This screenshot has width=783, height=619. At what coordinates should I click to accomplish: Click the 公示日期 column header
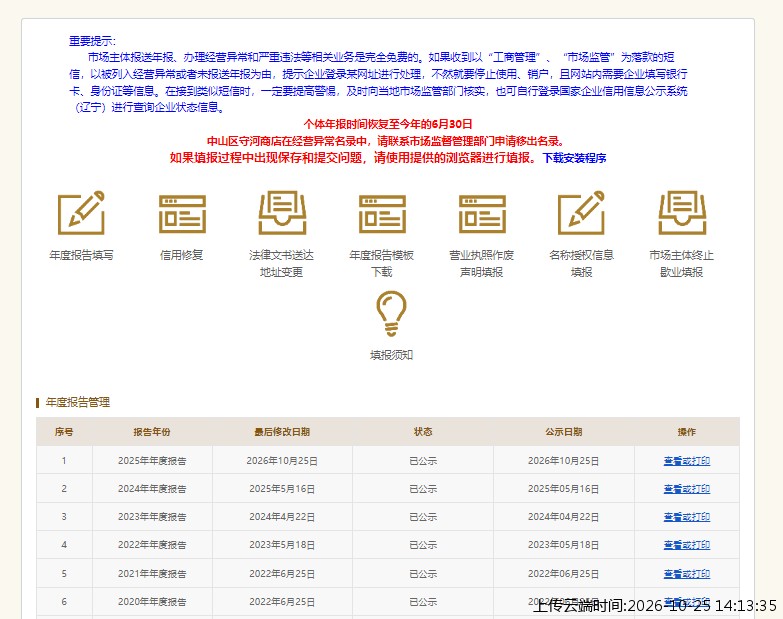pyautogui.click(x=563, y=432)
